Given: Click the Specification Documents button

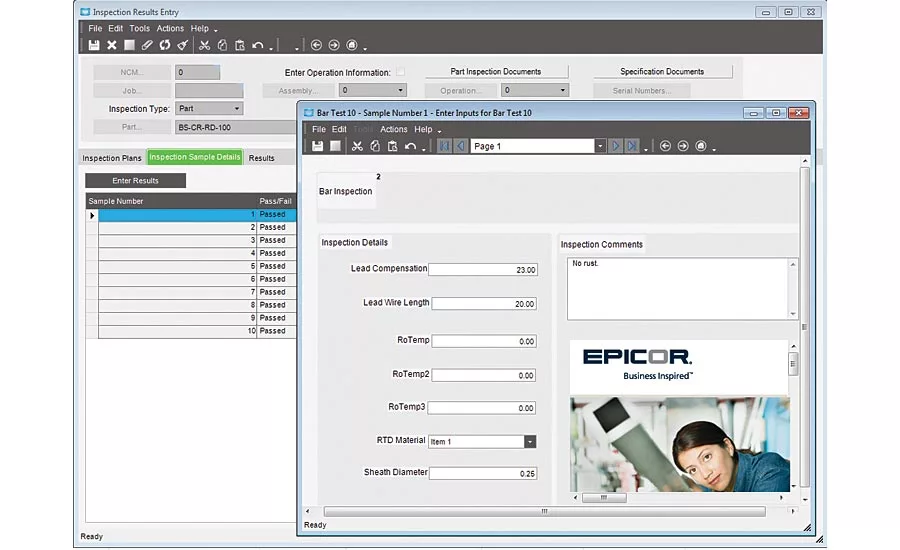Looking at the screenshot, I should point(662,72).
